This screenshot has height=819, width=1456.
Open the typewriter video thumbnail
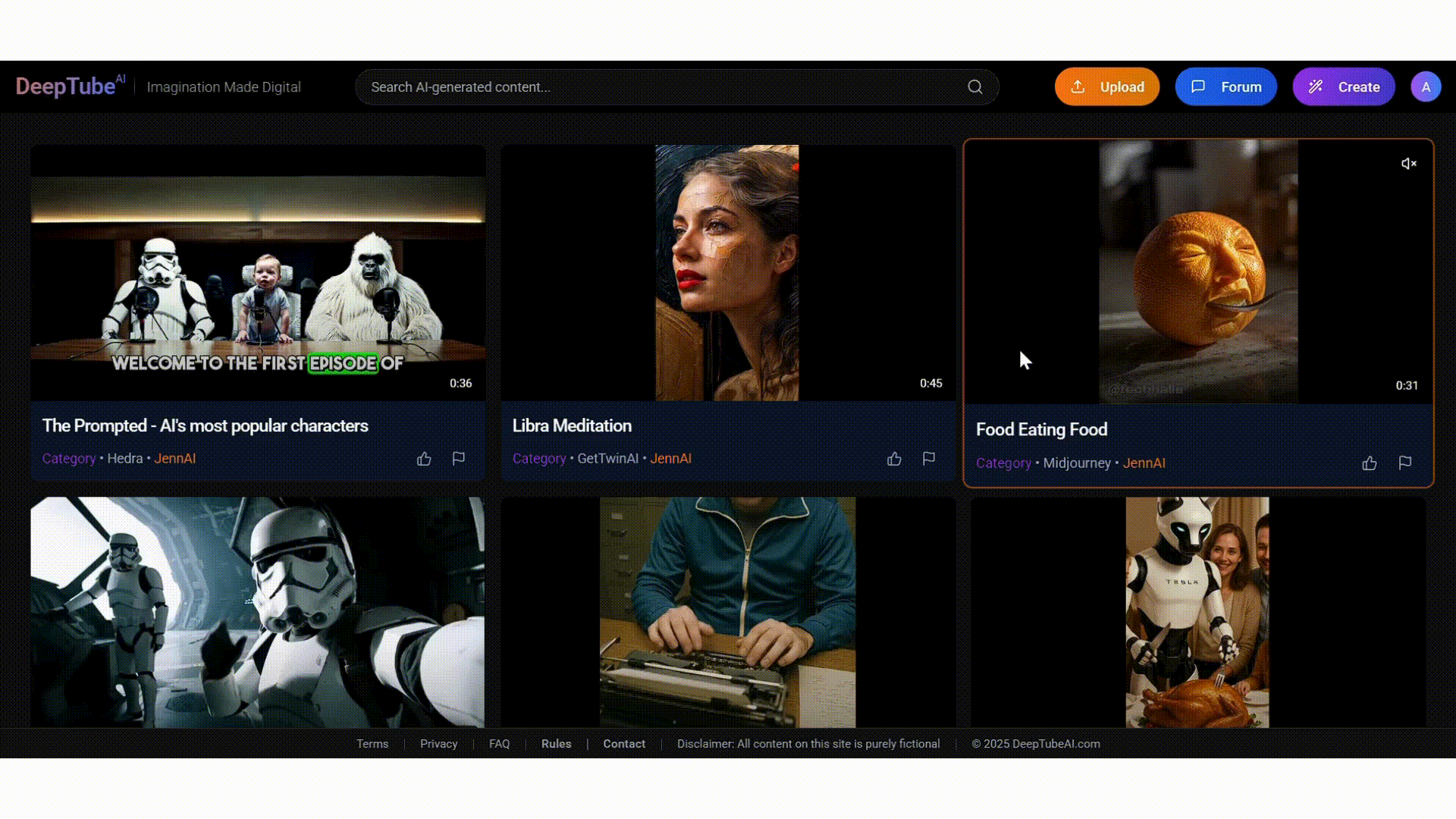728,612
